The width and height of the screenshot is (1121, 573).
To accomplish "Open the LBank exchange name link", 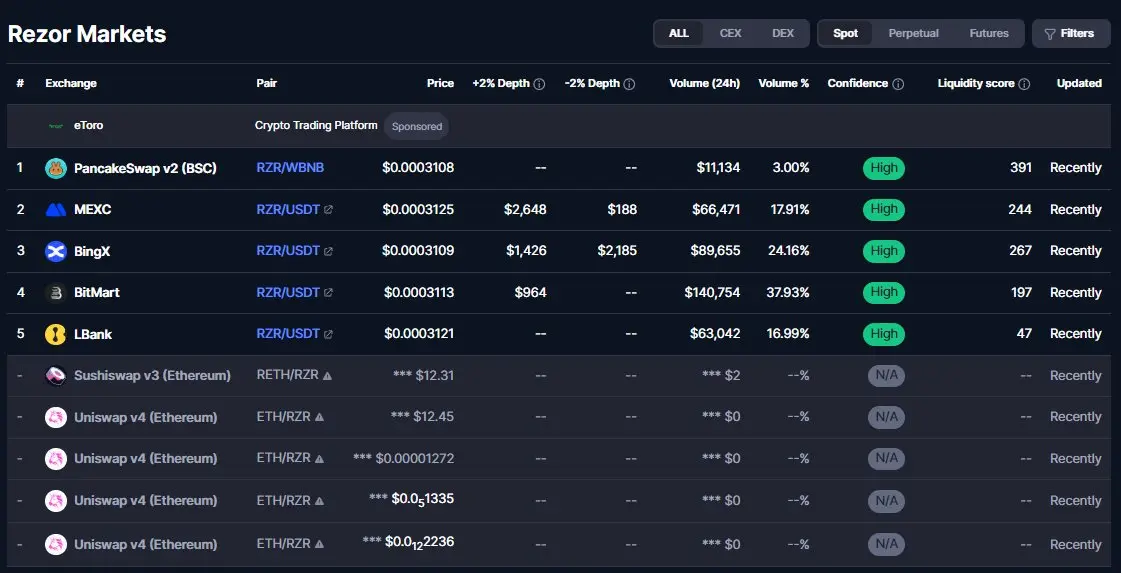I will [93, 334].
